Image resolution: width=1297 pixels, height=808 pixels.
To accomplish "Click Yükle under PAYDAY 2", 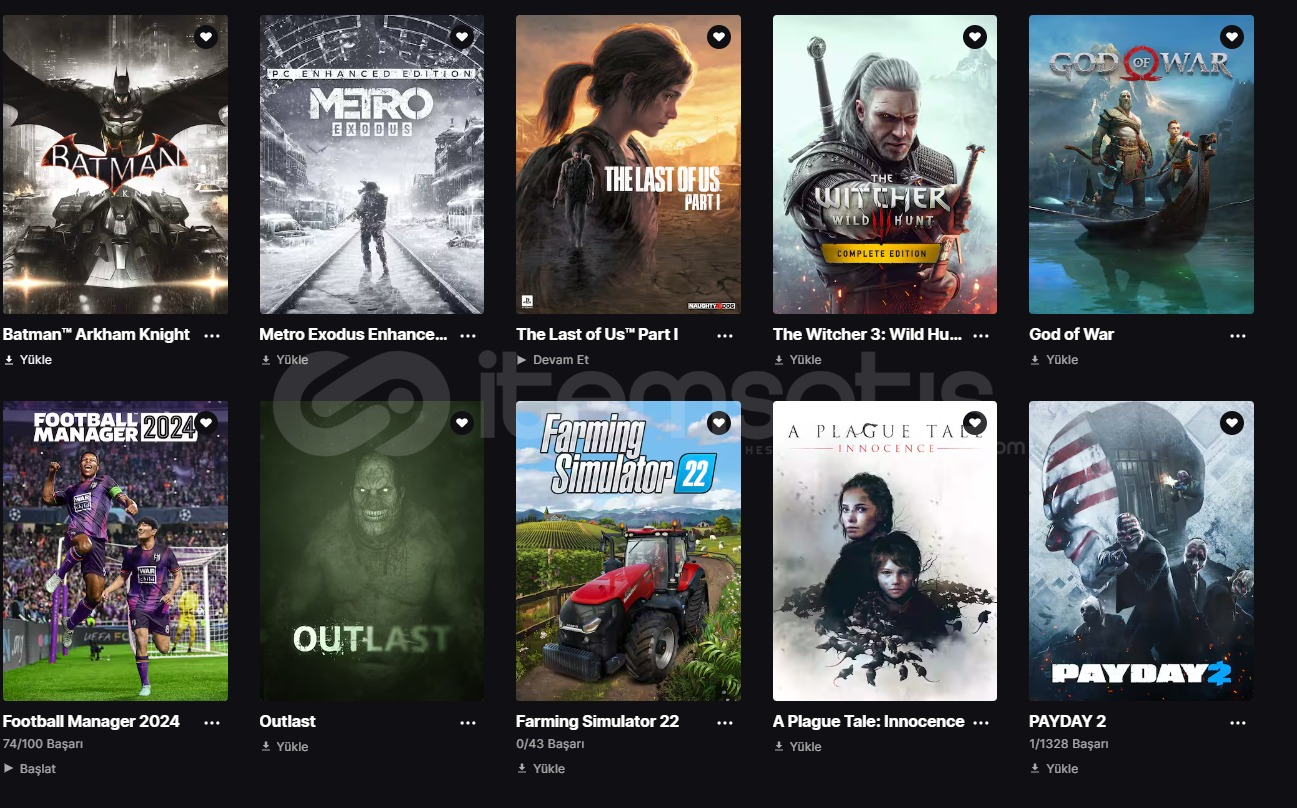I will [x=1062, y=769].
